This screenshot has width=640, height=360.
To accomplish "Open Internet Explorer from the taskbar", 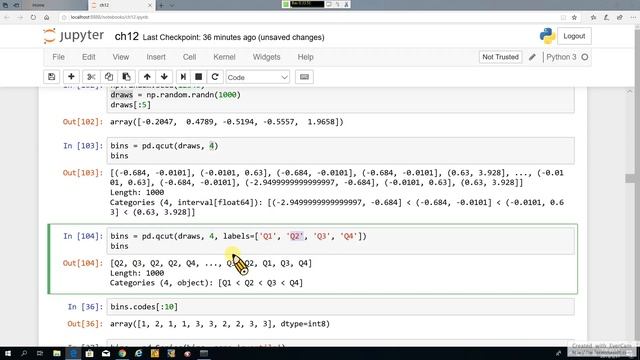I will click(x=138, y=353).
